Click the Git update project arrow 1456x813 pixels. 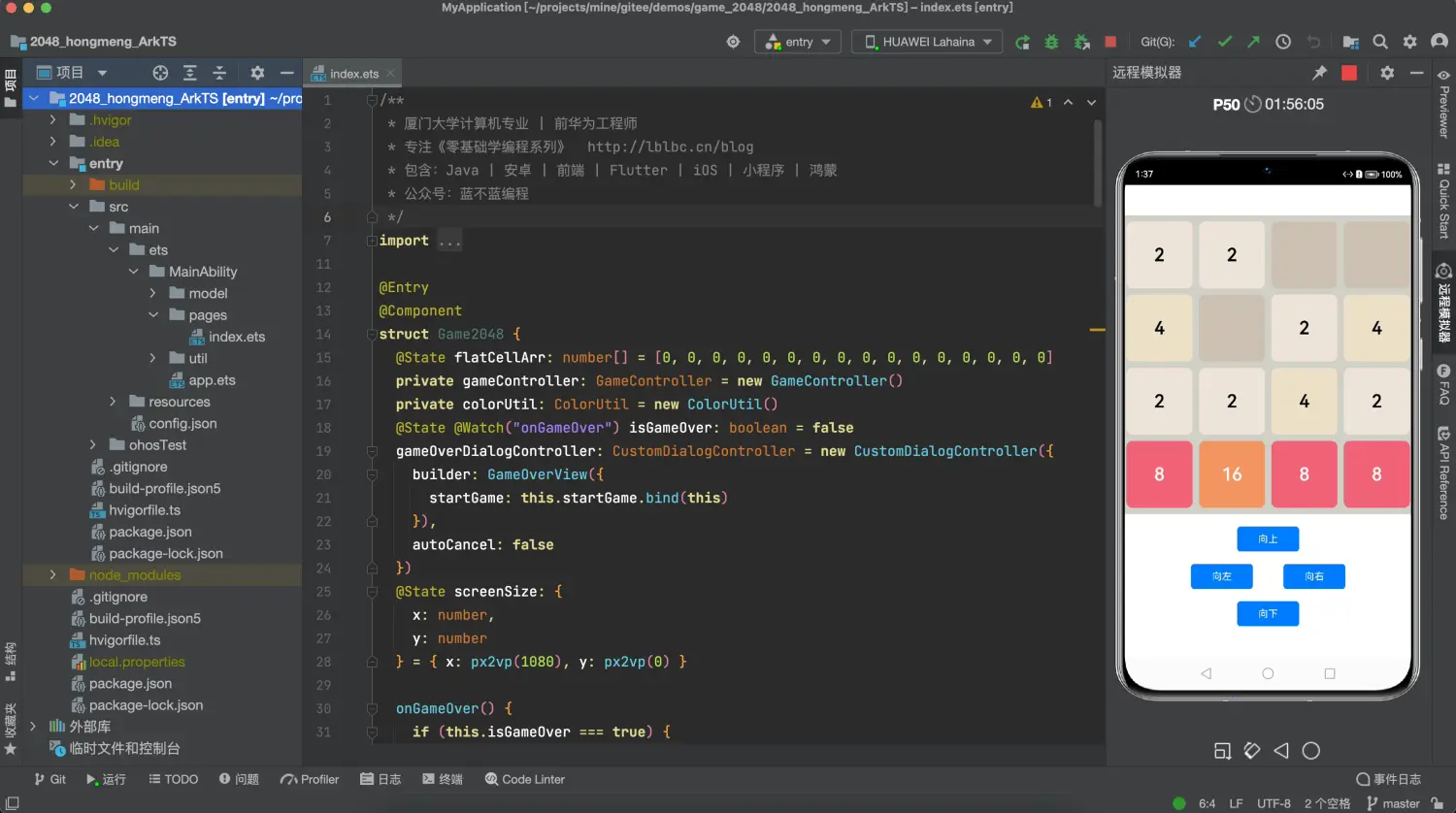[x=1195, y=42]
